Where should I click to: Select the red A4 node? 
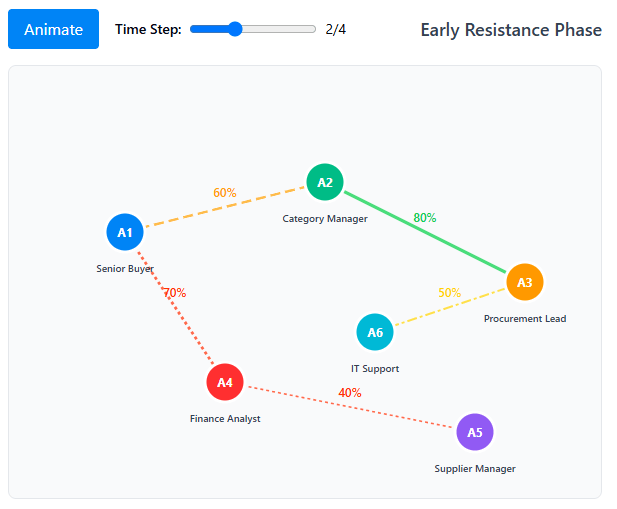[225, 382]
